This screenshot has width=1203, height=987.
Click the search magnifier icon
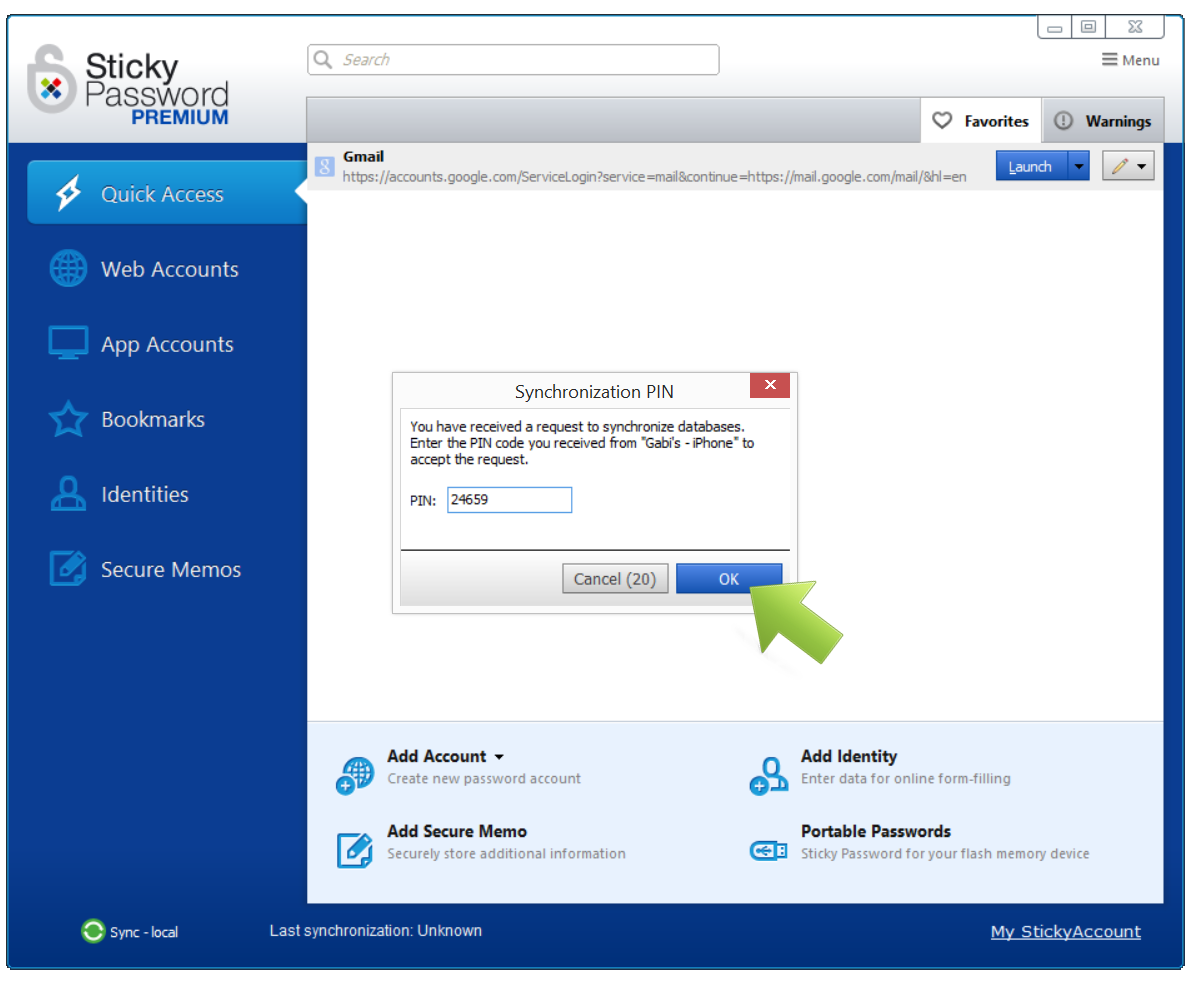coord(323,60)
